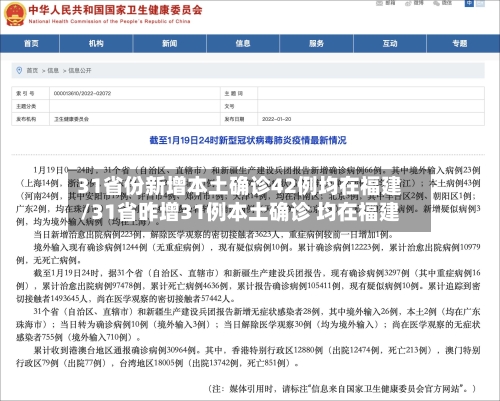Open the 机构 navigation tab

[x=96, y=44]
